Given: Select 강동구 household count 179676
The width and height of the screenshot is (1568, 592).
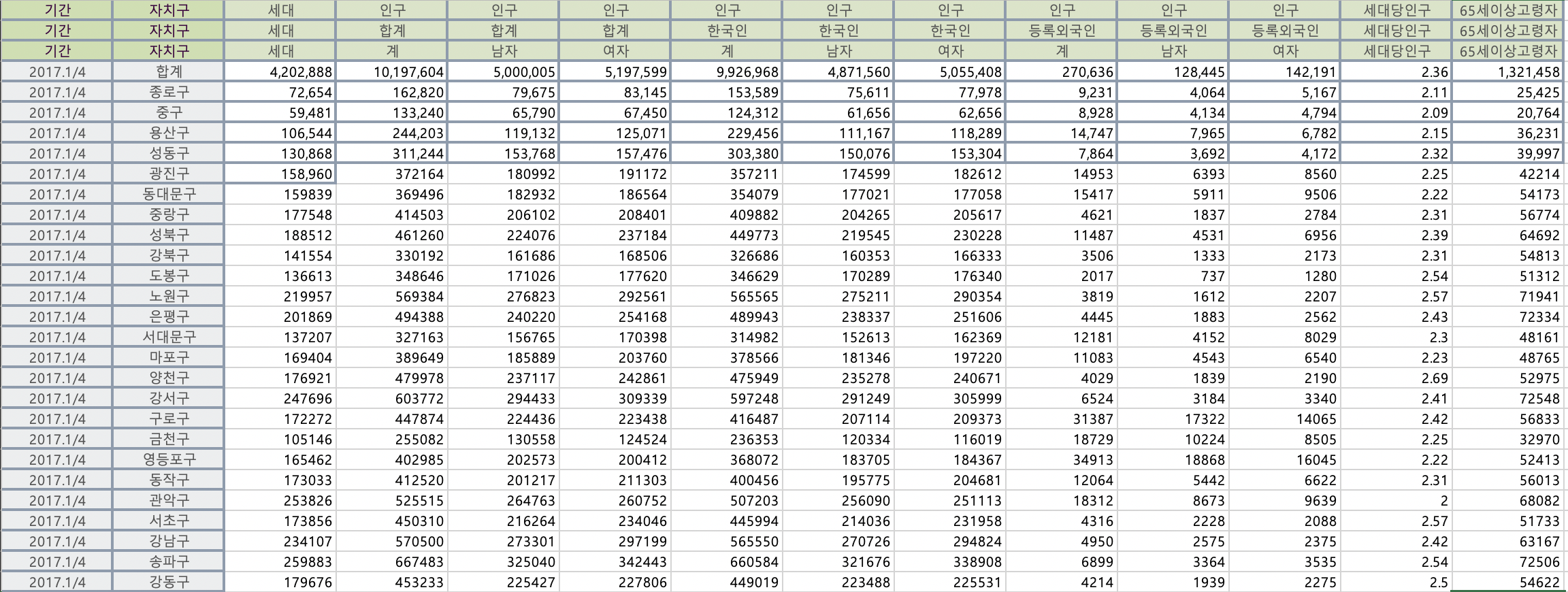Looking at the screenshot, I should click(x=280, y=582).
